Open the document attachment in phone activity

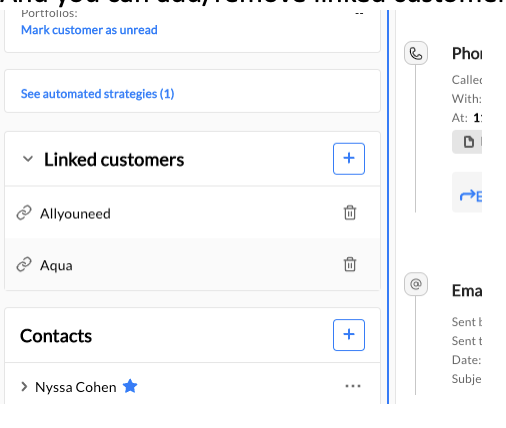(467, 142)
